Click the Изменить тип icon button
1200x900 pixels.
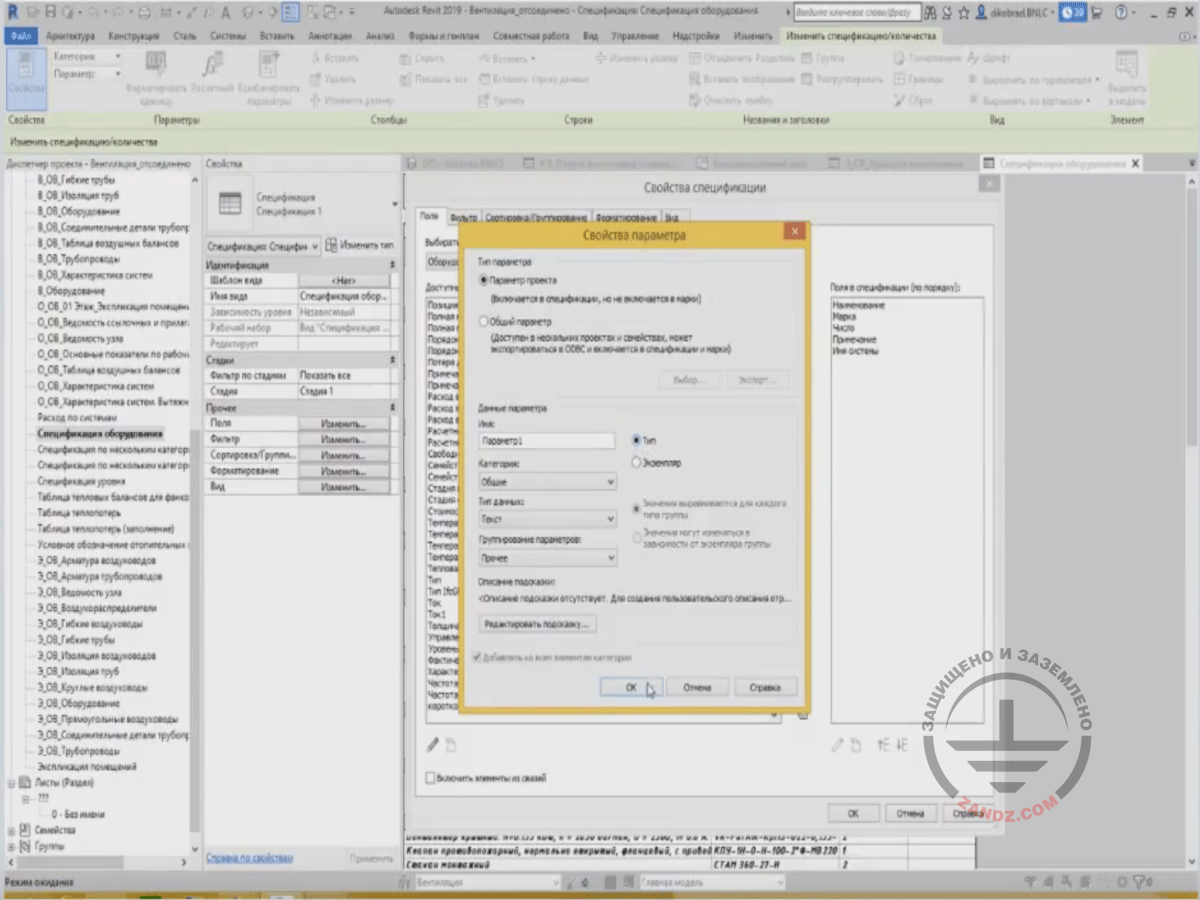[360, 245]
